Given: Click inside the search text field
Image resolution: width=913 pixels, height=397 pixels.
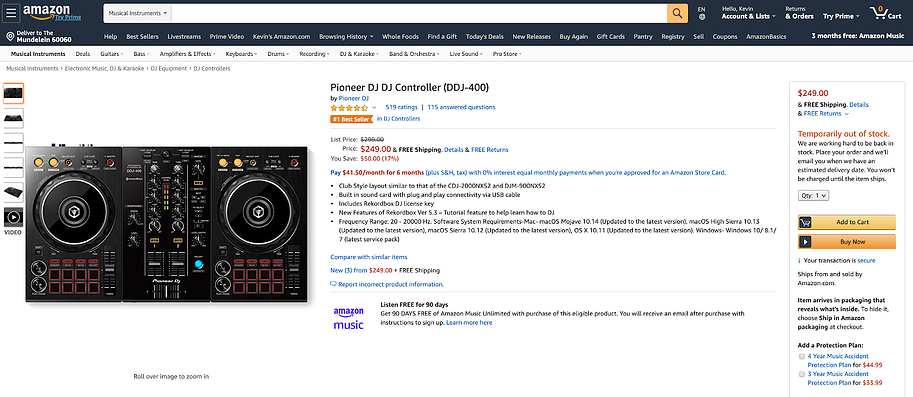Looking at the screenshot, I should point(419,13).
